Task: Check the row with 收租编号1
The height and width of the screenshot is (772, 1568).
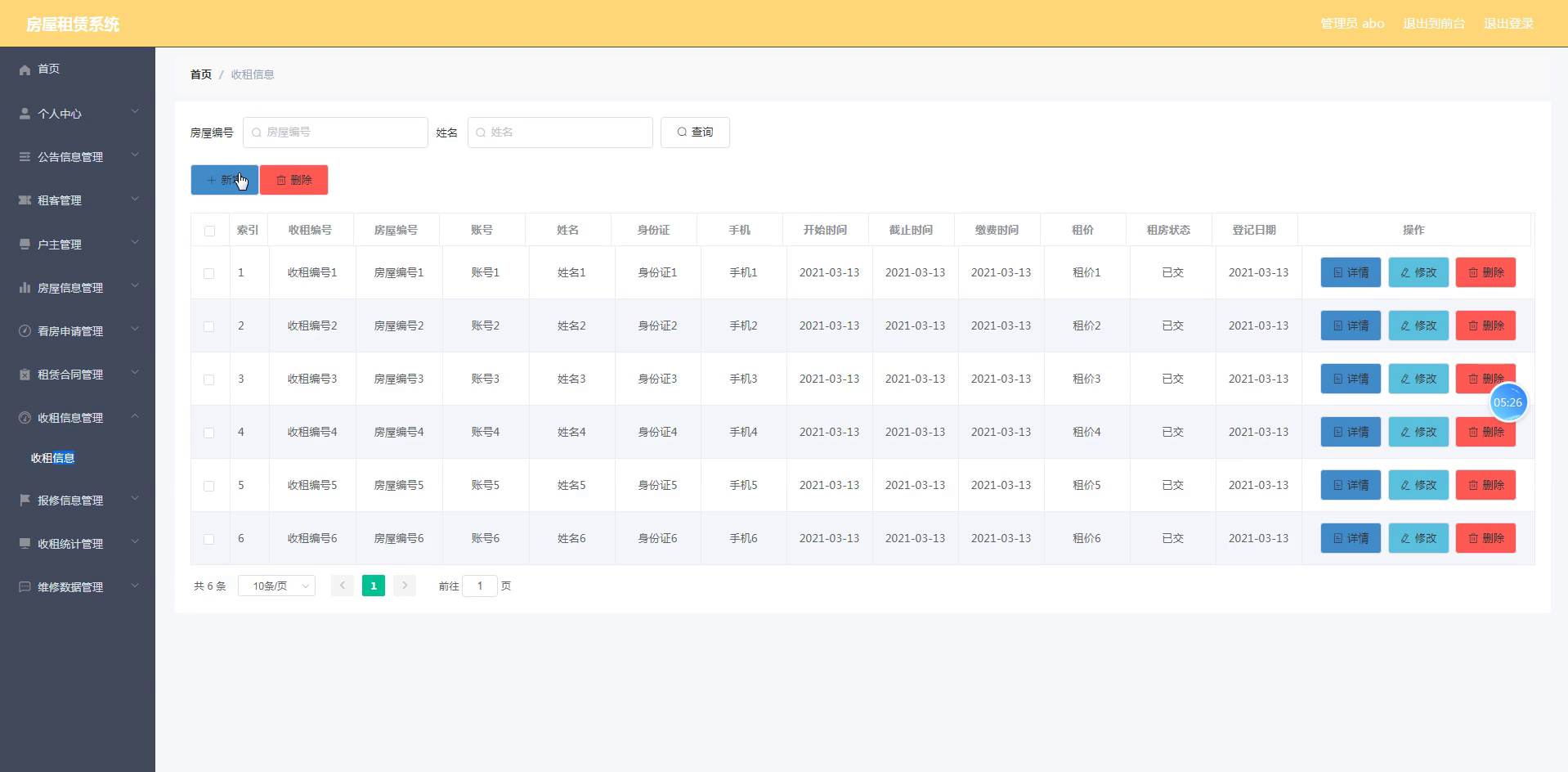Action: pos(209,273)
